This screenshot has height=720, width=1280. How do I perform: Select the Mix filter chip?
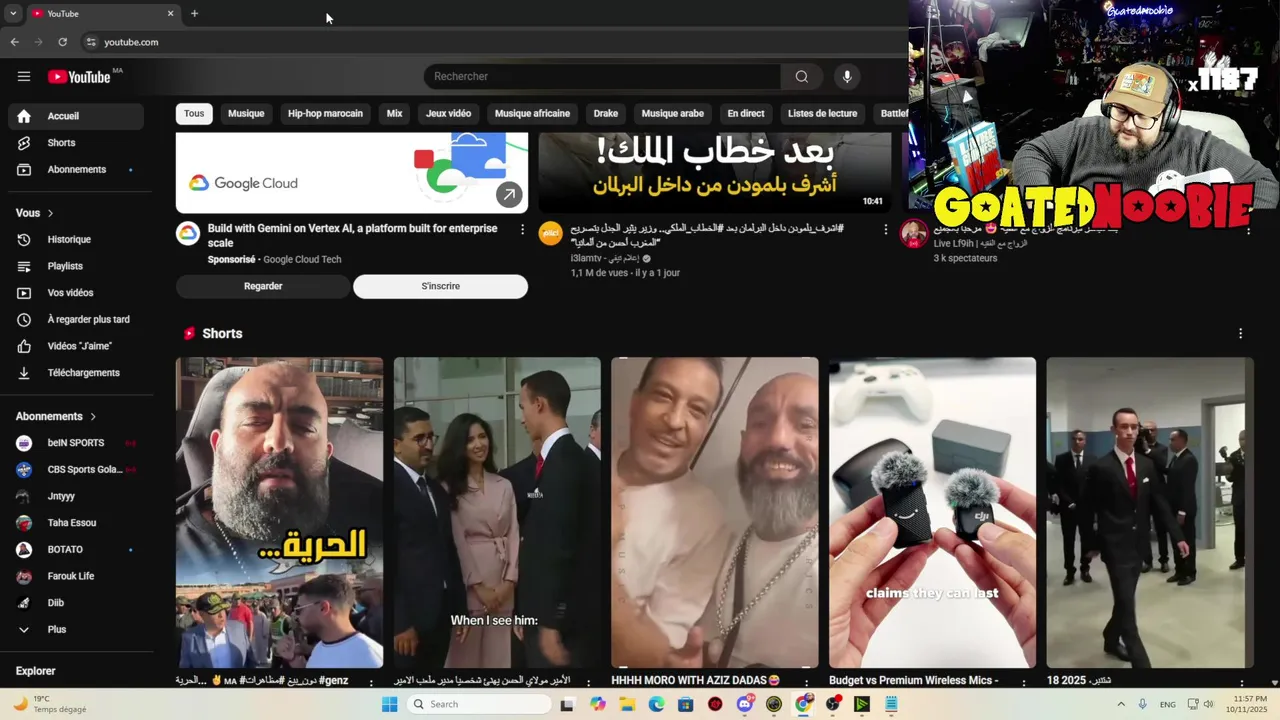394,114
